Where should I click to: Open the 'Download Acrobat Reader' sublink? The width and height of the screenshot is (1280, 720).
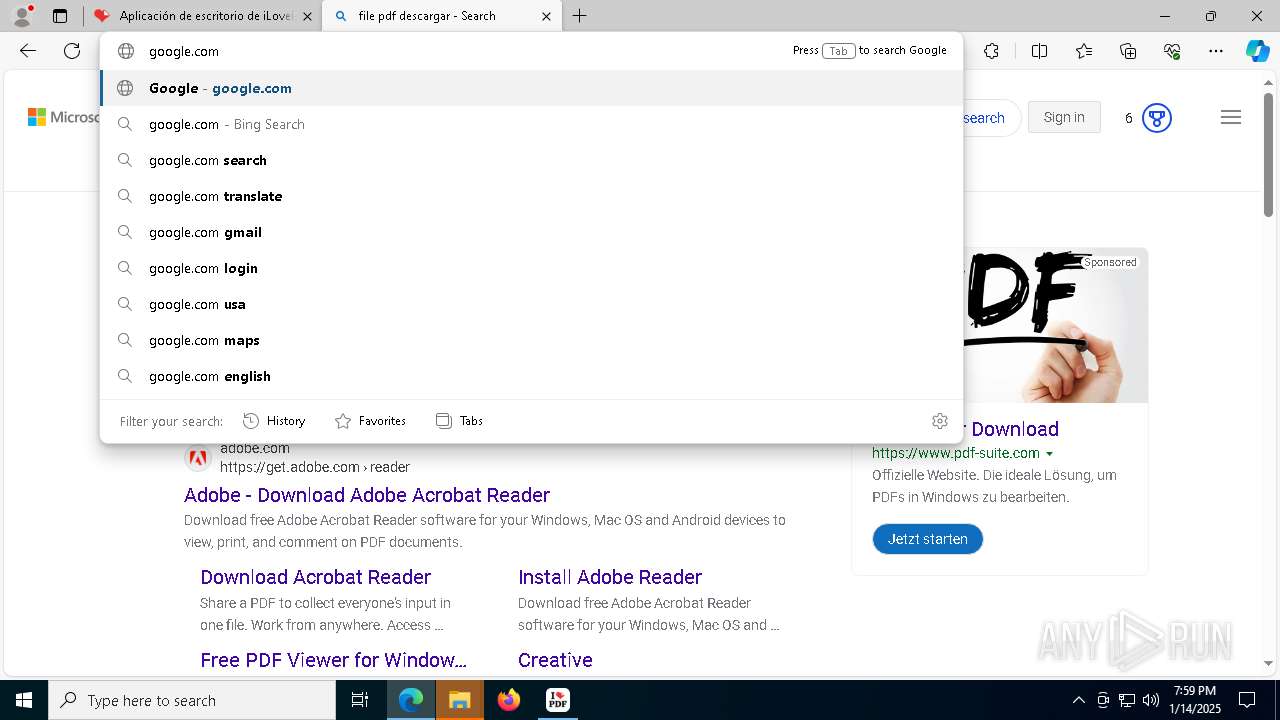(x=315, y=577)
